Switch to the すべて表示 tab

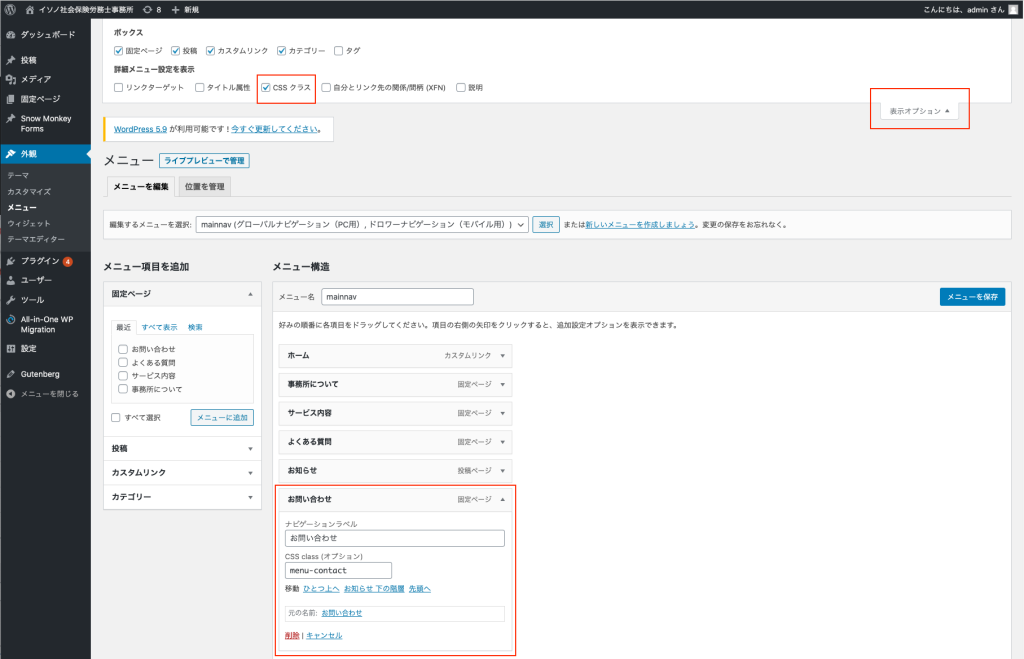point(159,327)
